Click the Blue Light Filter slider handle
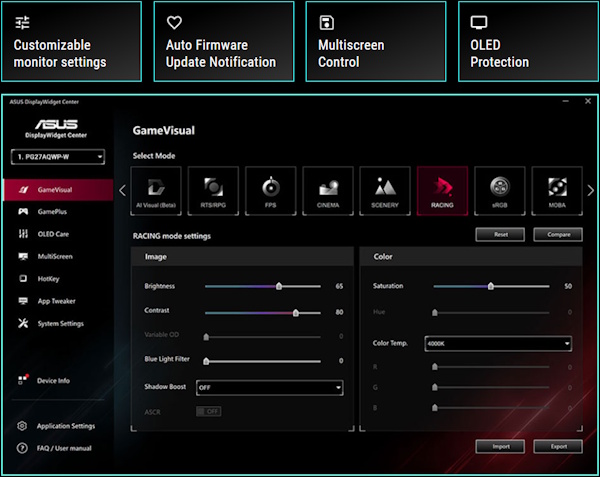Viewport: 600px width, 477px height. [x=206, y=361]
